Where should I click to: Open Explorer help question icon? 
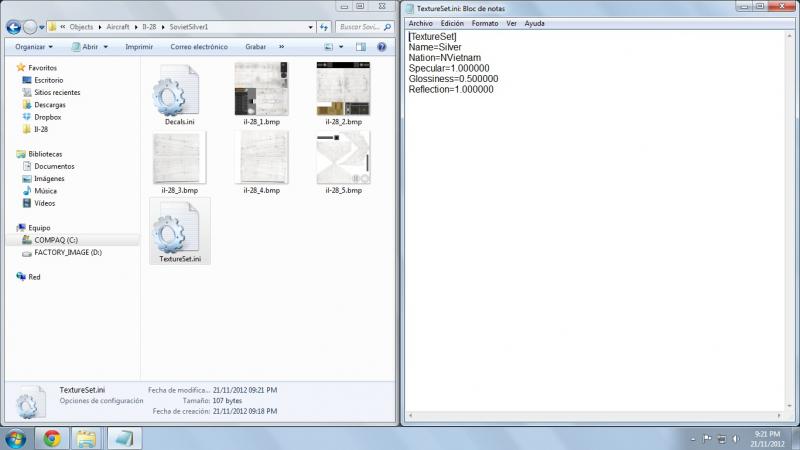(381, 47)
